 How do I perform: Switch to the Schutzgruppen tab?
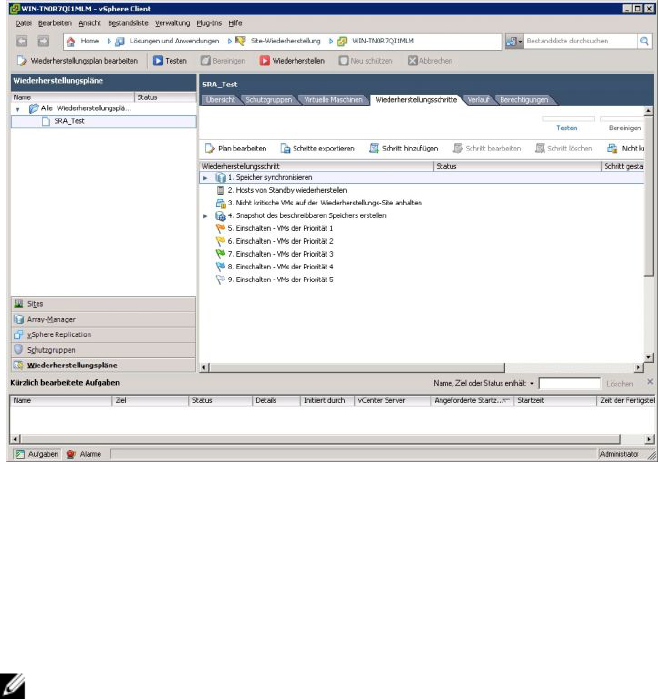coord(269,100)
